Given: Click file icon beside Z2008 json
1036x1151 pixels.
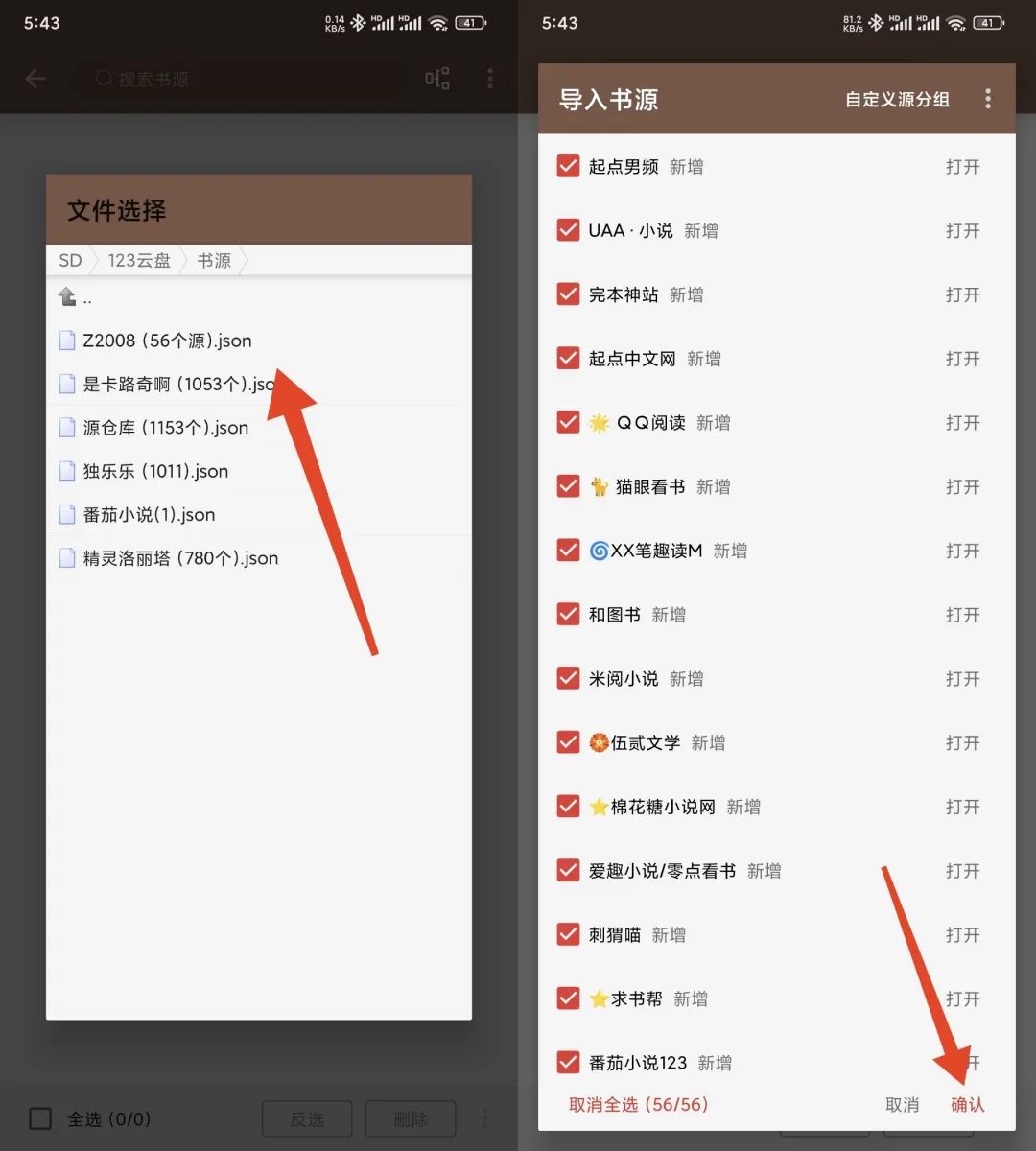Looking at the screenshot, I should coord(67,341).
